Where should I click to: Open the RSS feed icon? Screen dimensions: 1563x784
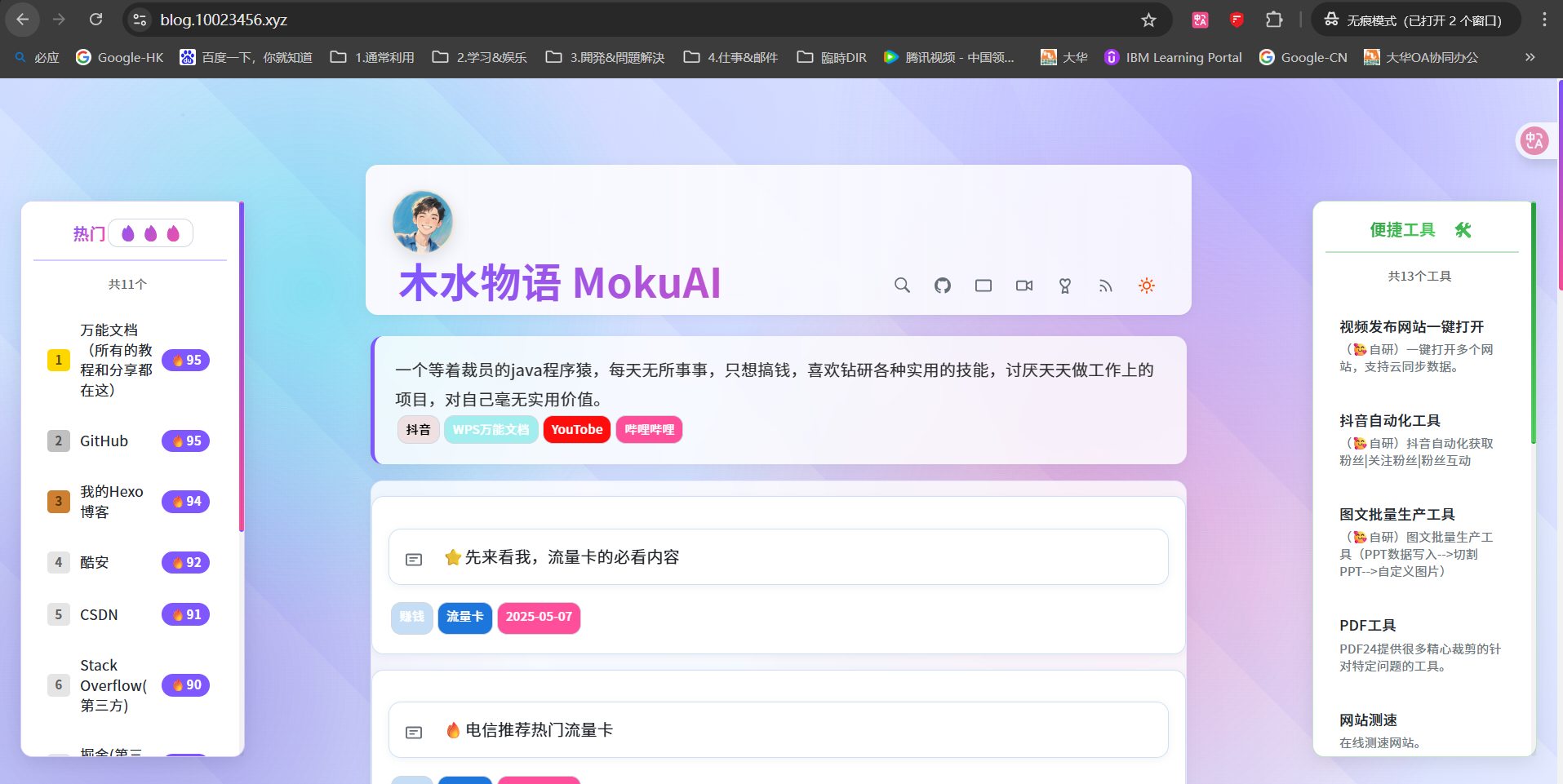coord(1106,286)
